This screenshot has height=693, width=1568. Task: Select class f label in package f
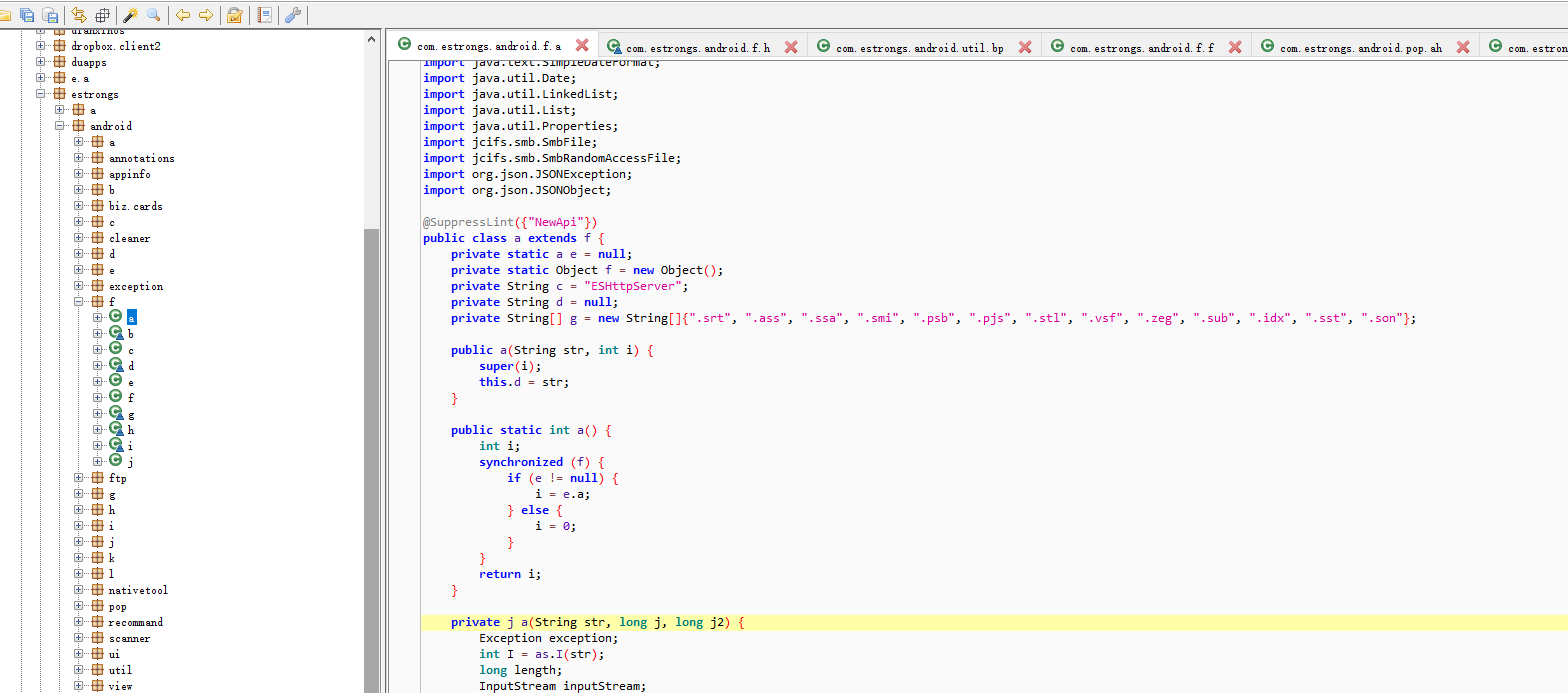(x=130, y=397)
